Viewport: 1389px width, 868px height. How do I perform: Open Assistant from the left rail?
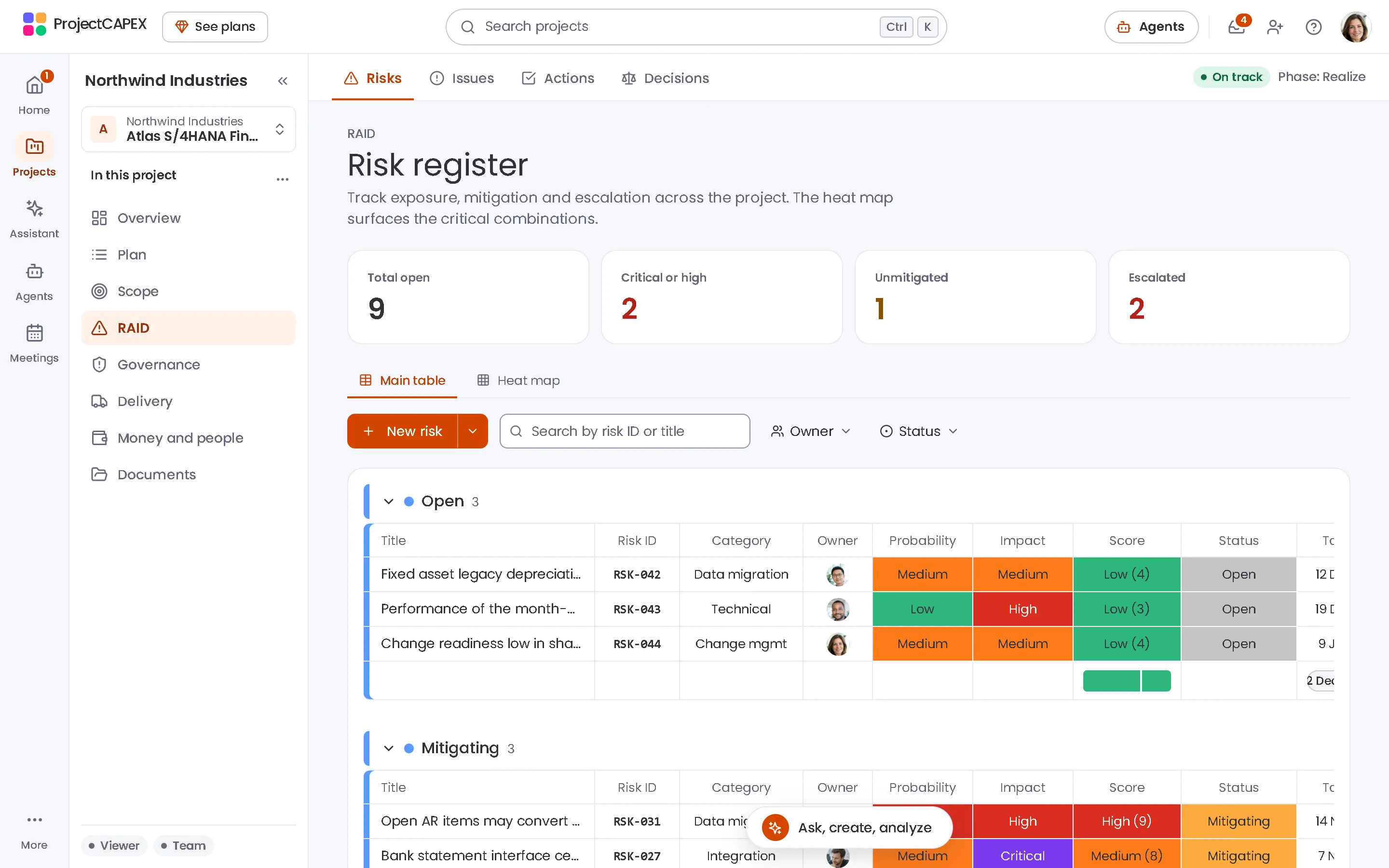(34, 218)
